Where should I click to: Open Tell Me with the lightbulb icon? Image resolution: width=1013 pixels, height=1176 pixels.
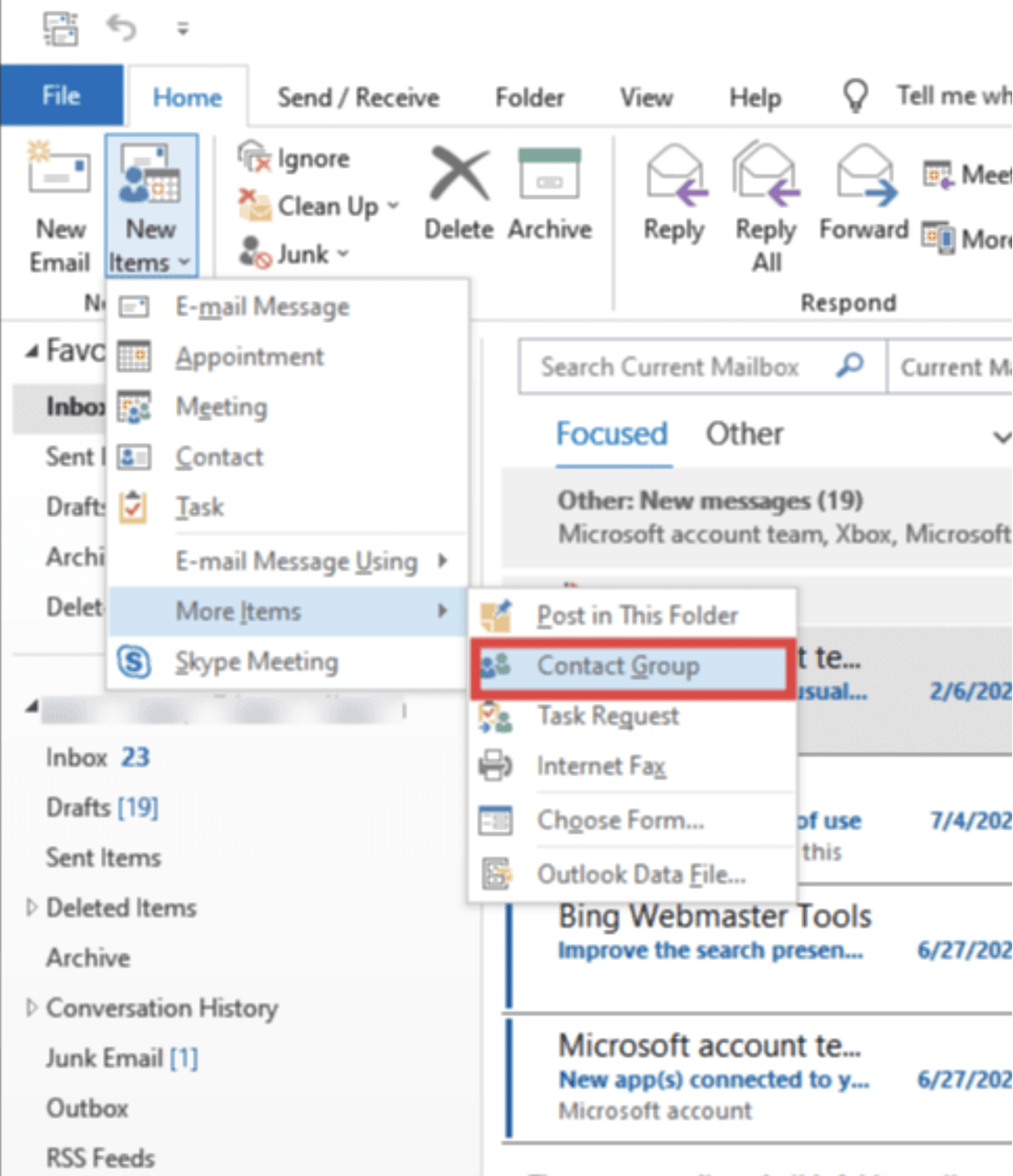(856, 95)
